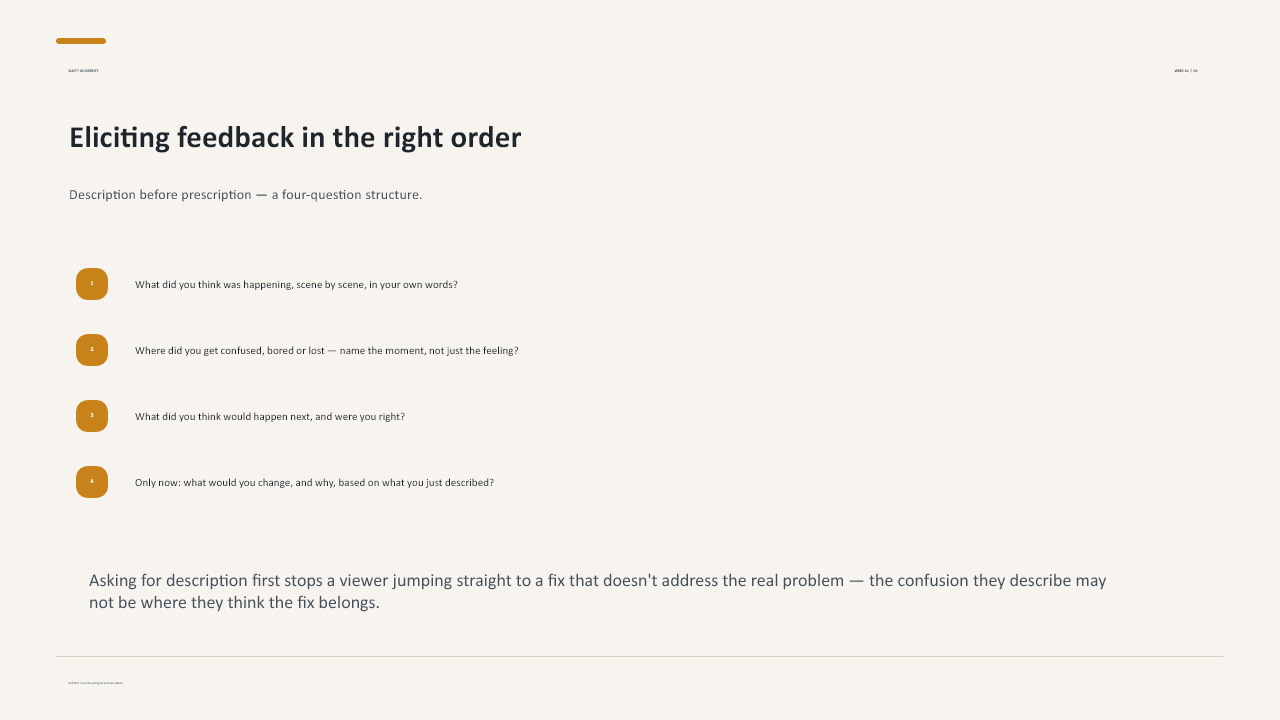Click the small footer text at bottom left

click(x=95, y=683)
